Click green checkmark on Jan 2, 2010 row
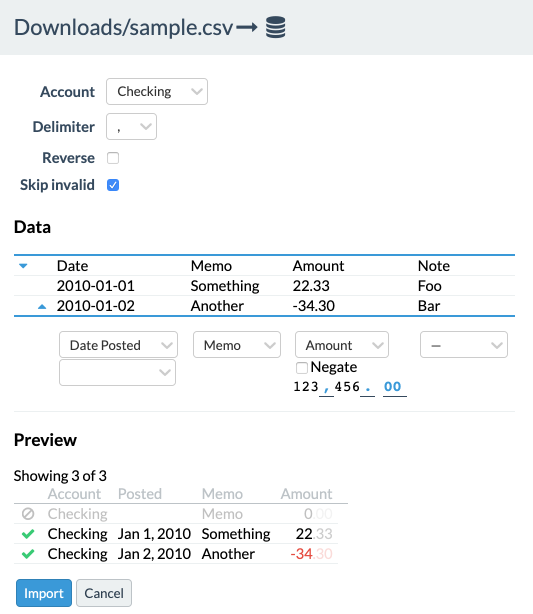Image resolution: width=533 pixels, height=614 pixels. (28, 554)
